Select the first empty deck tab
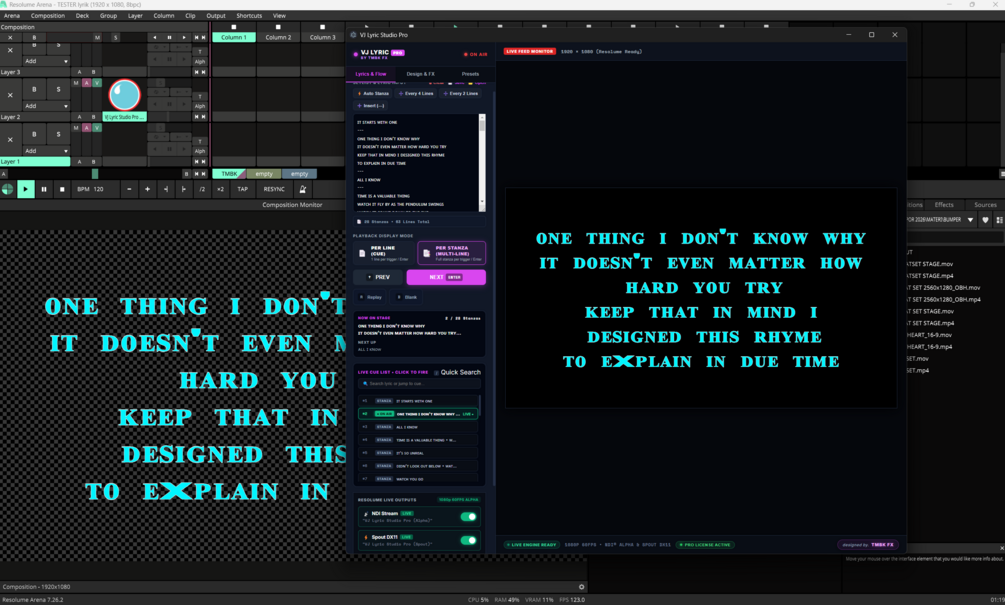The width and height of the screenshot is (1005, 605). click(x=264, y=174)
